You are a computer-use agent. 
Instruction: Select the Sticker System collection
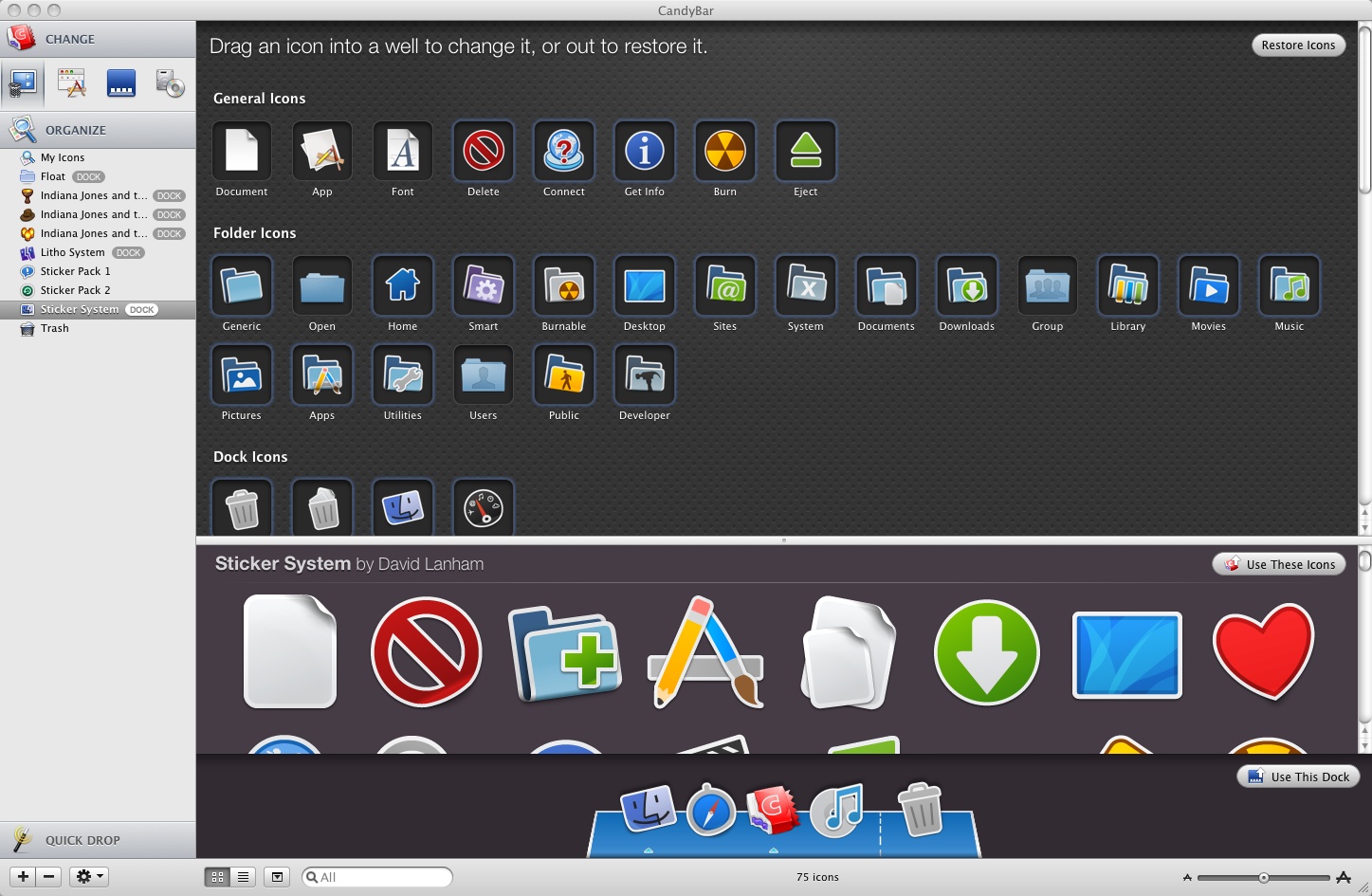[x=98, y=309]
